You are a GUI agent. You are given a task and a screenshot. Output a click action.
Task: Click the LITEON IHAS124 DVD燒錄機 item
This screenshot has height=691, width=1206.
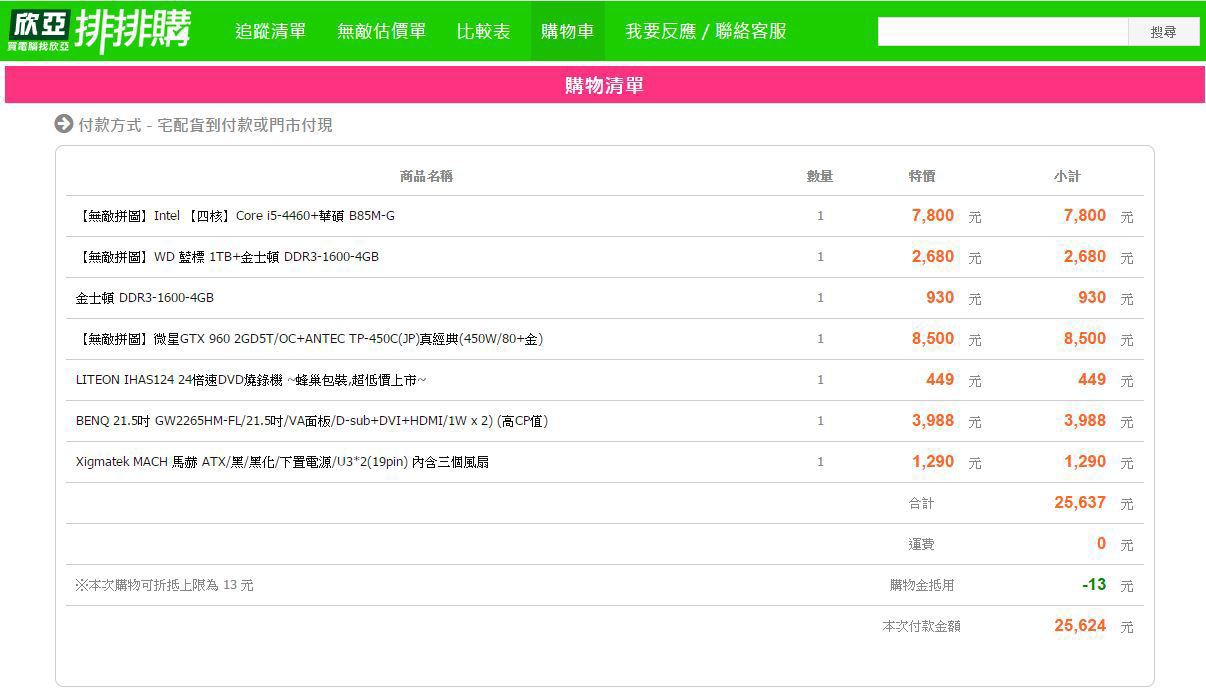pos(252,380)
